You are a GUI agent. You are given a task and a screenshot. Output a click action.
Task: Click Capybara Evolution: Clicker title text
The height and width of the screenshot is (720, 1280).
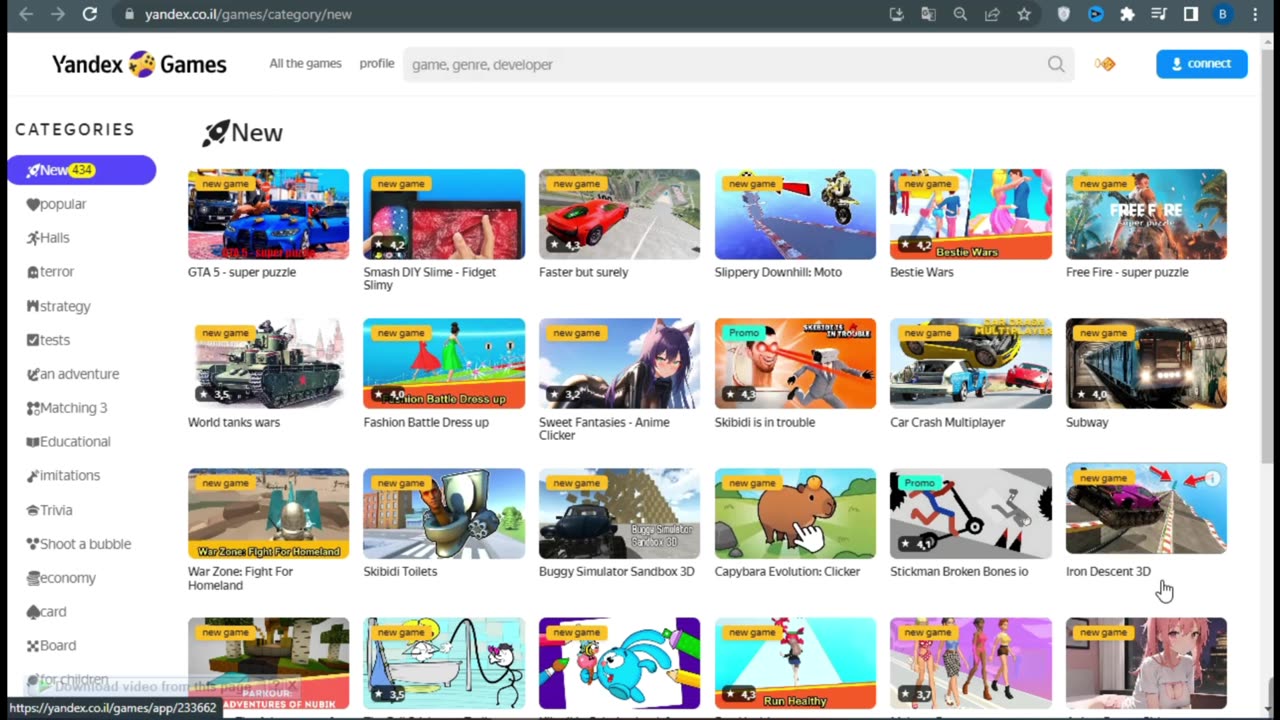point(787,572)
